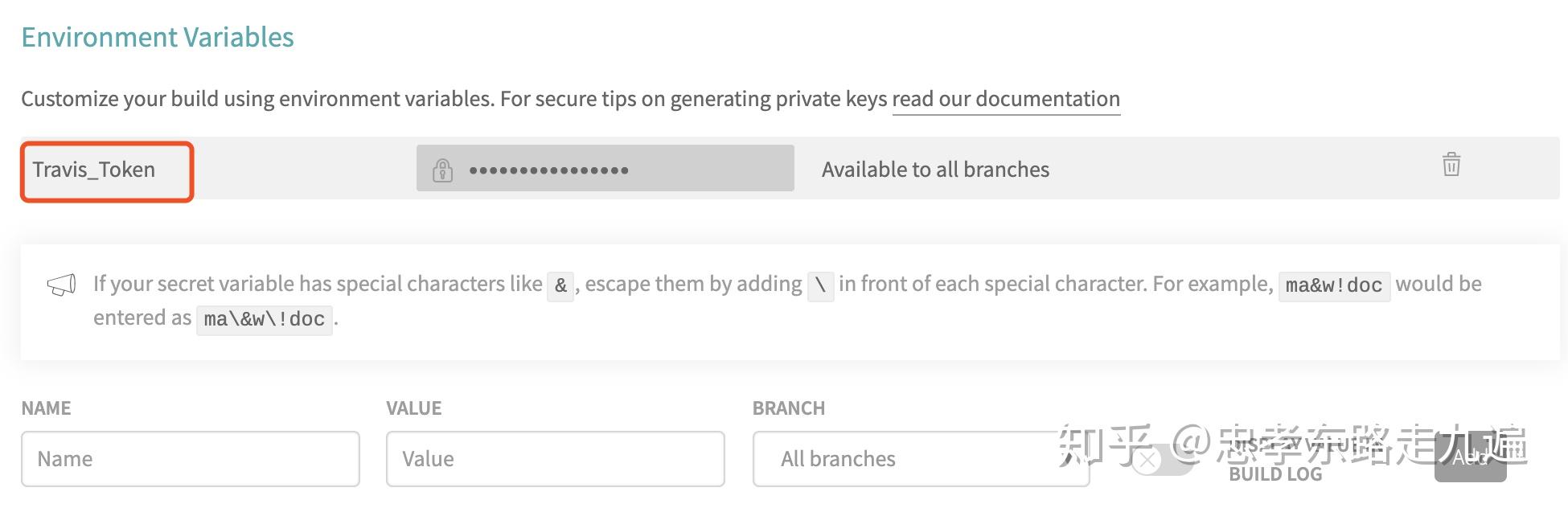This screenshot has width=1568, height=508.
Task: Open the All branches dropdown
Action: coord(921,459)
